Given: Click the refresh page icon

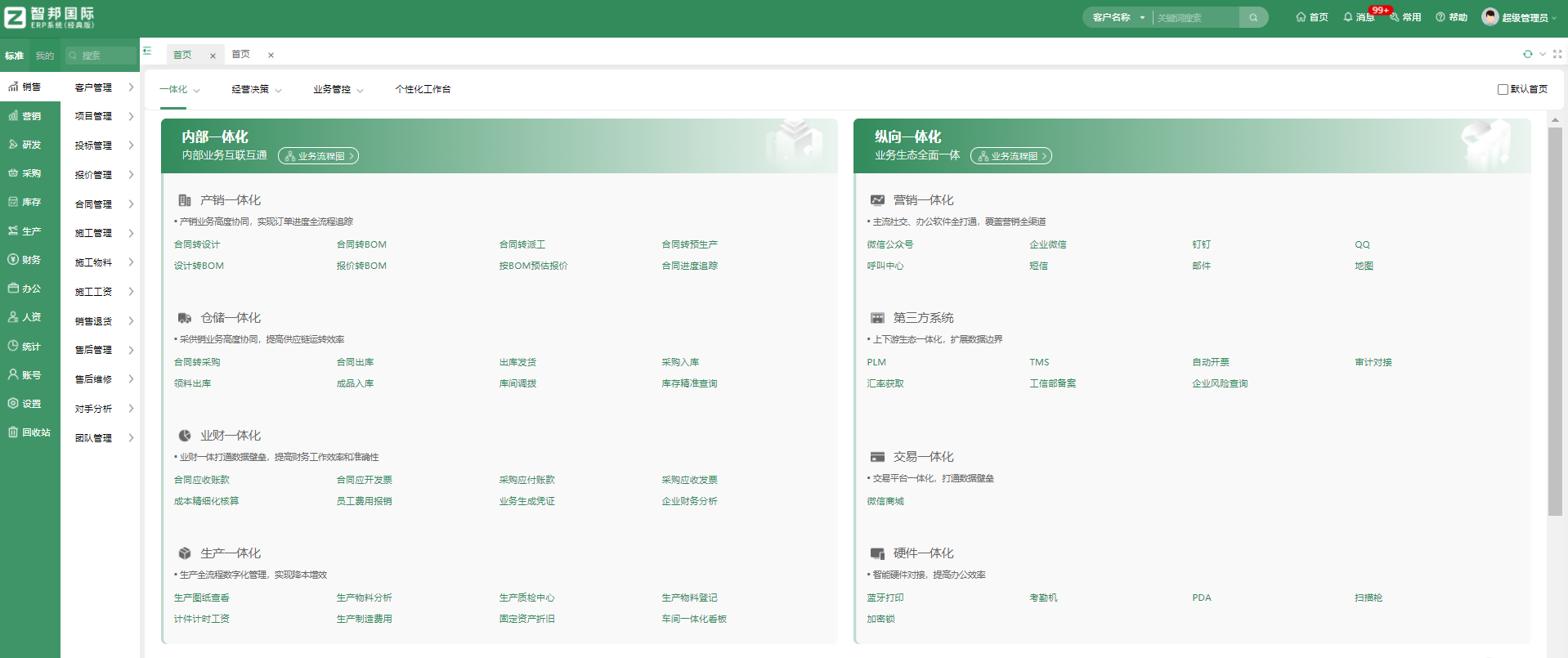Looking at the screenshot, I should pos(1527,55).
